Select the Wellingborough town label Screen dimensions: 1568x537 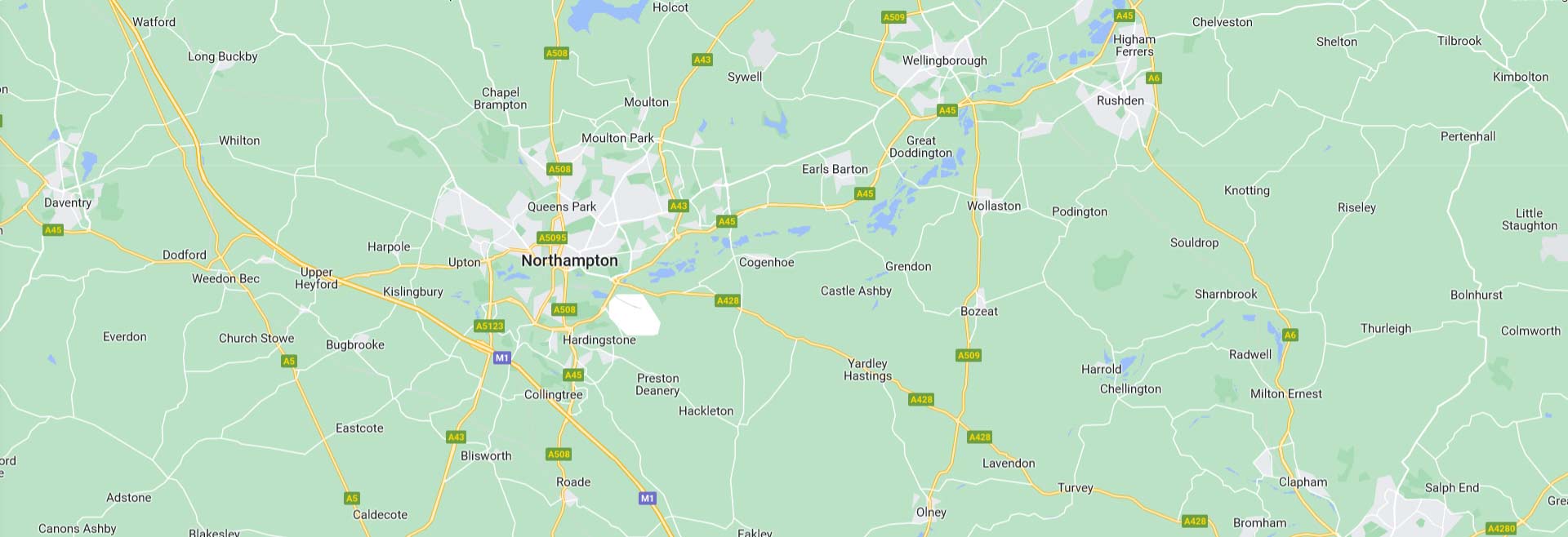(944, 60)
